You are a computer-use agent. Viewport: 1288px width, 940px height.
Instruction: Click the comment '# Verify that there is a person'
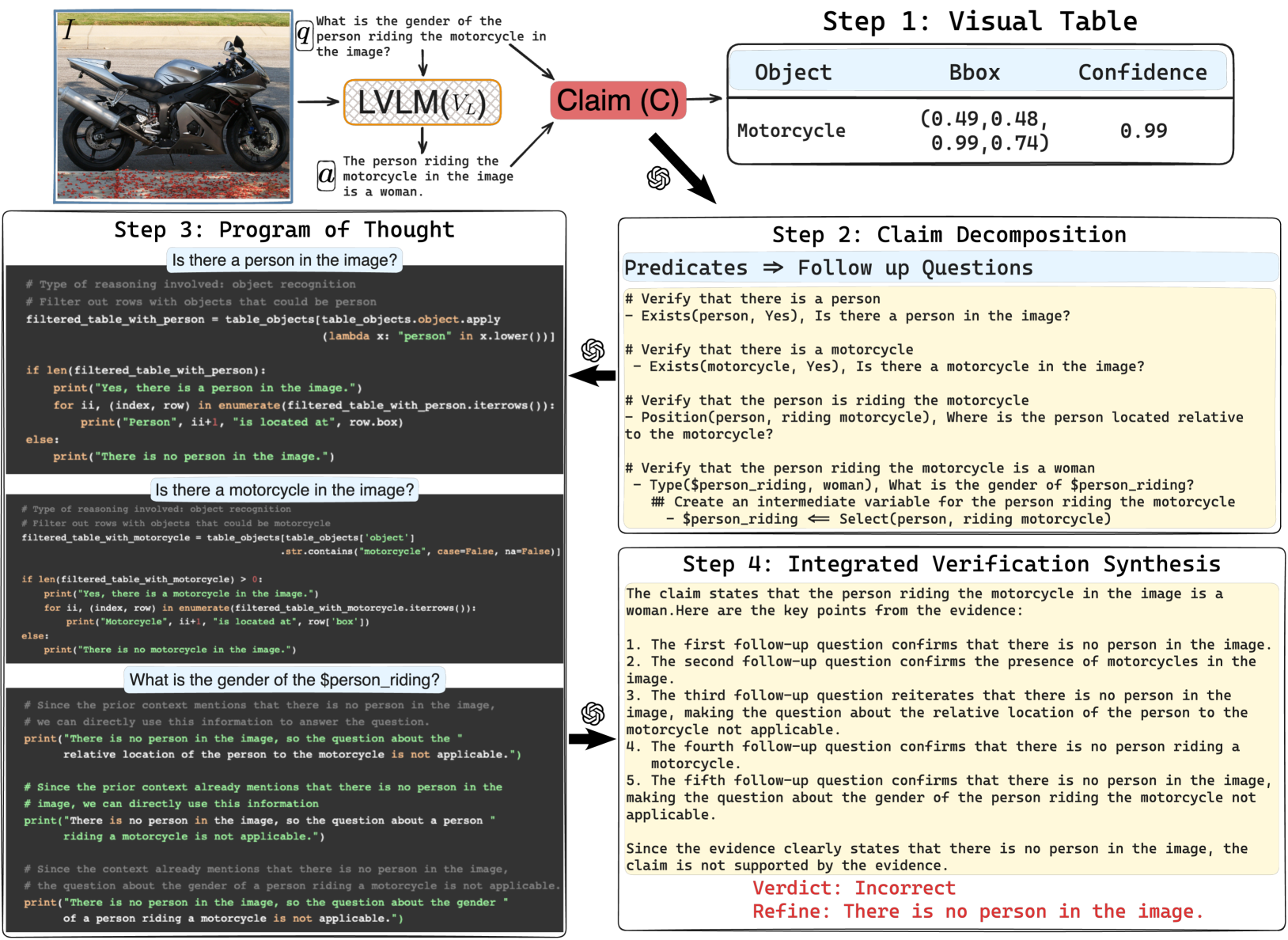752,298
